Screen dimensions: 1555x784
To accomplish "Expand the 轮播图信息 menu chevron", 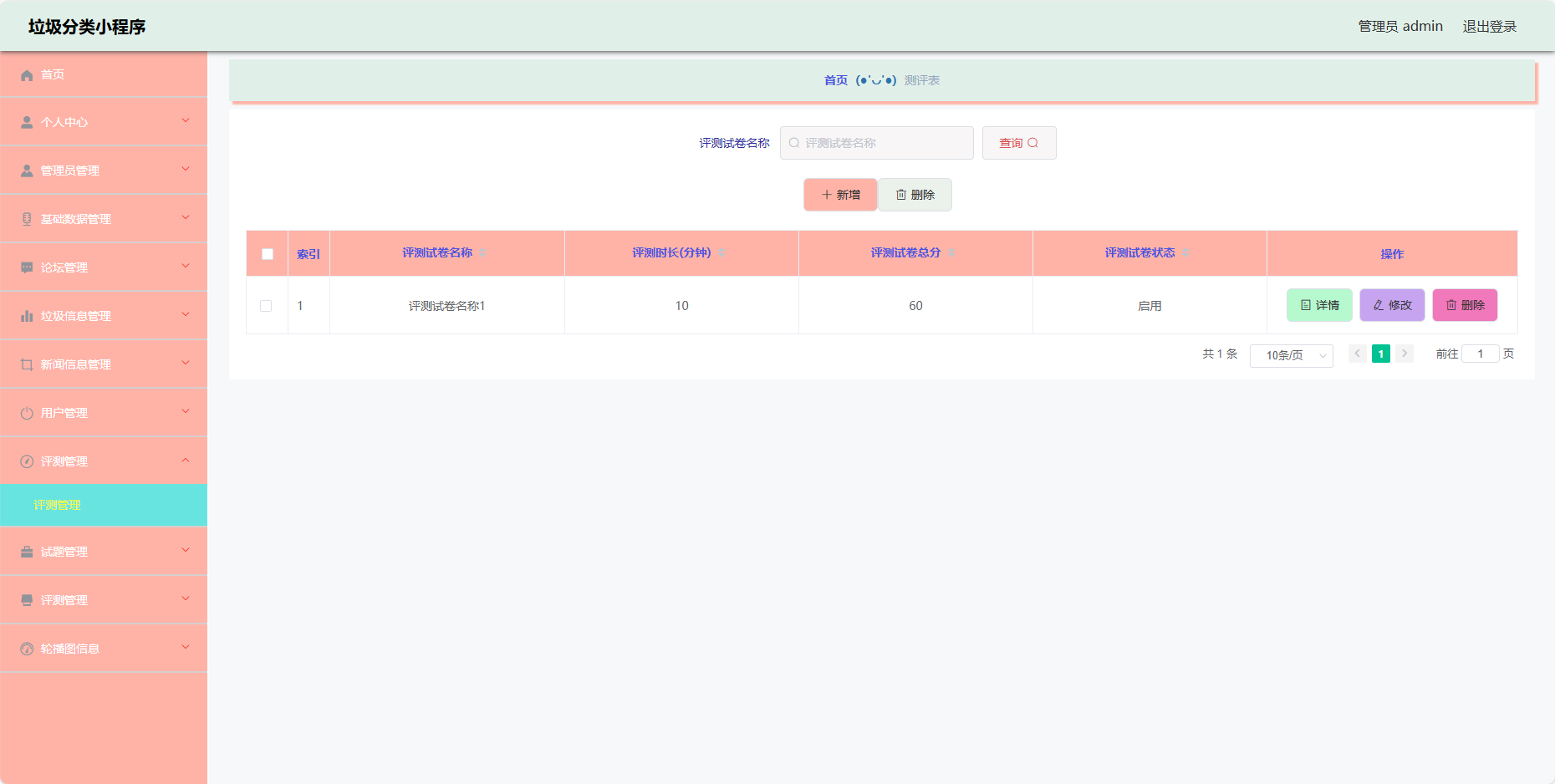I will pyautogui.click(x=186, y=648).
